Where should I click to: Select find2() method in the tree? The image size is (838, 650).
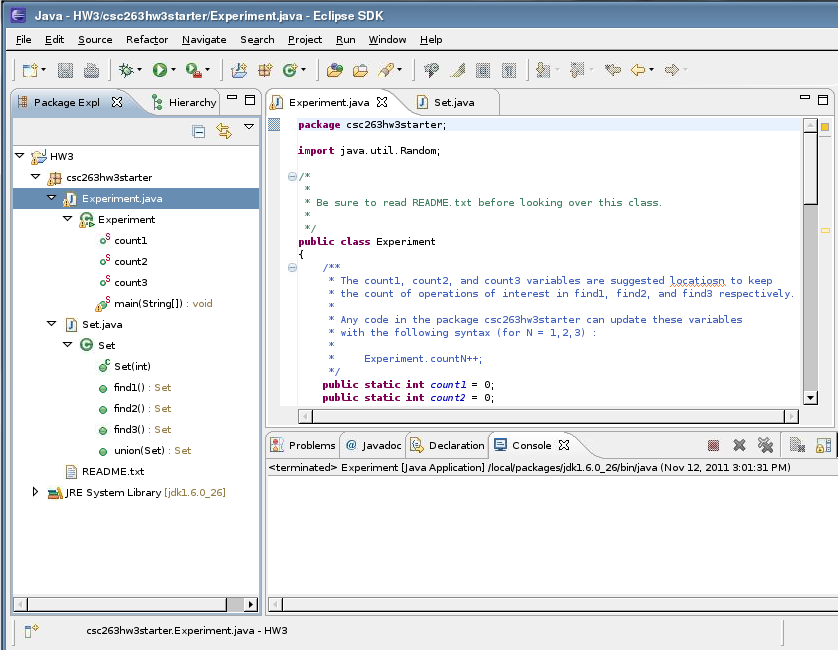click(129, 408)
